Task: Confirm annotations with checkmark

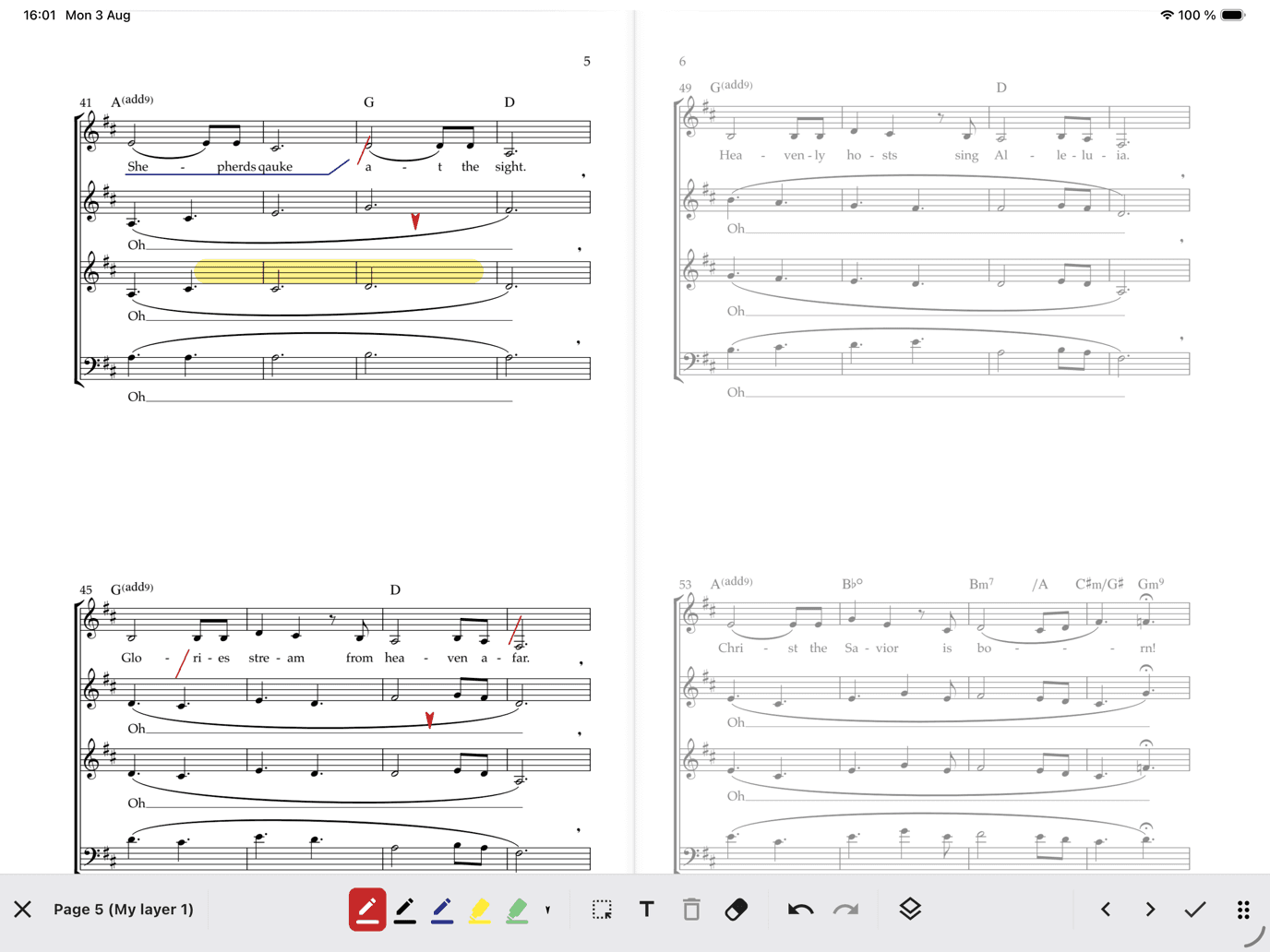Action: 1195,910
